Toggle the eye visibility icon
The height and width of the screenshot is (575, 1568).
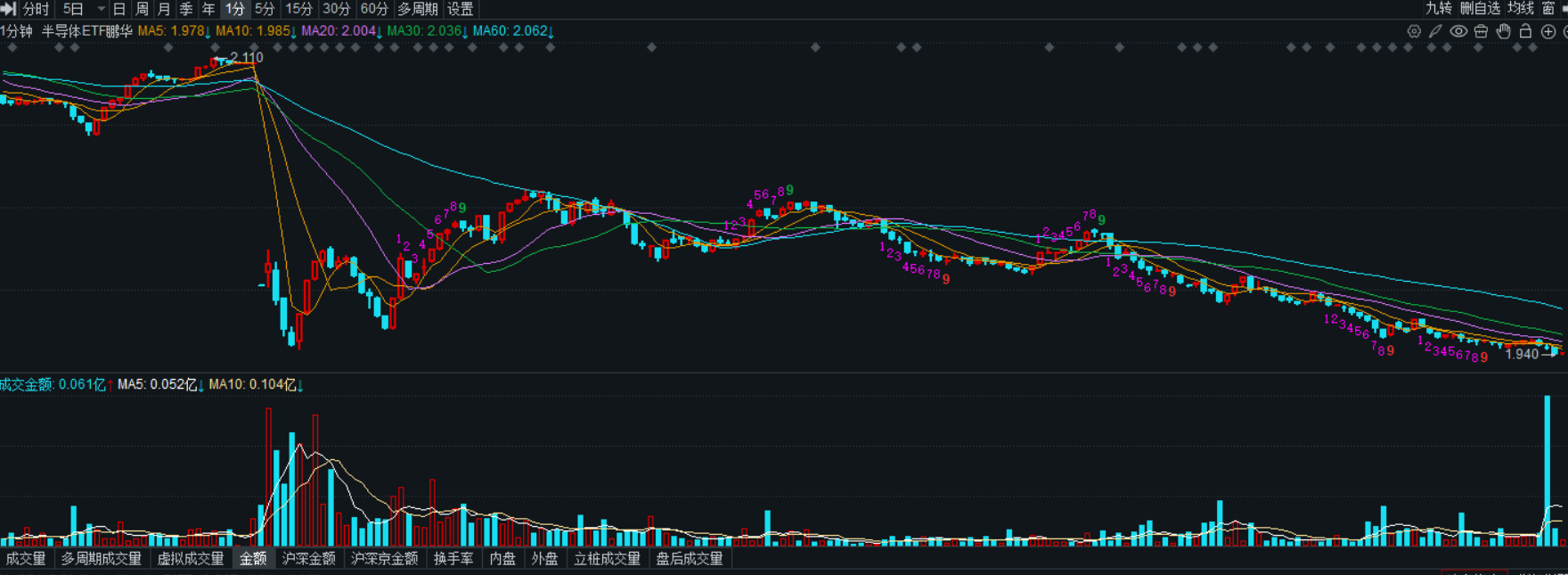pyautogui.click(x=1458, y=31)
